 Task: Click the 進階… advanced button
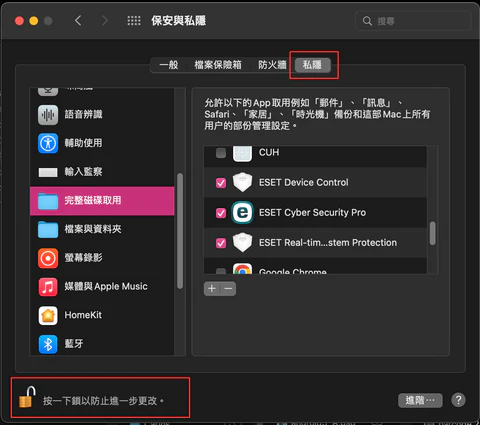(420, 400)
